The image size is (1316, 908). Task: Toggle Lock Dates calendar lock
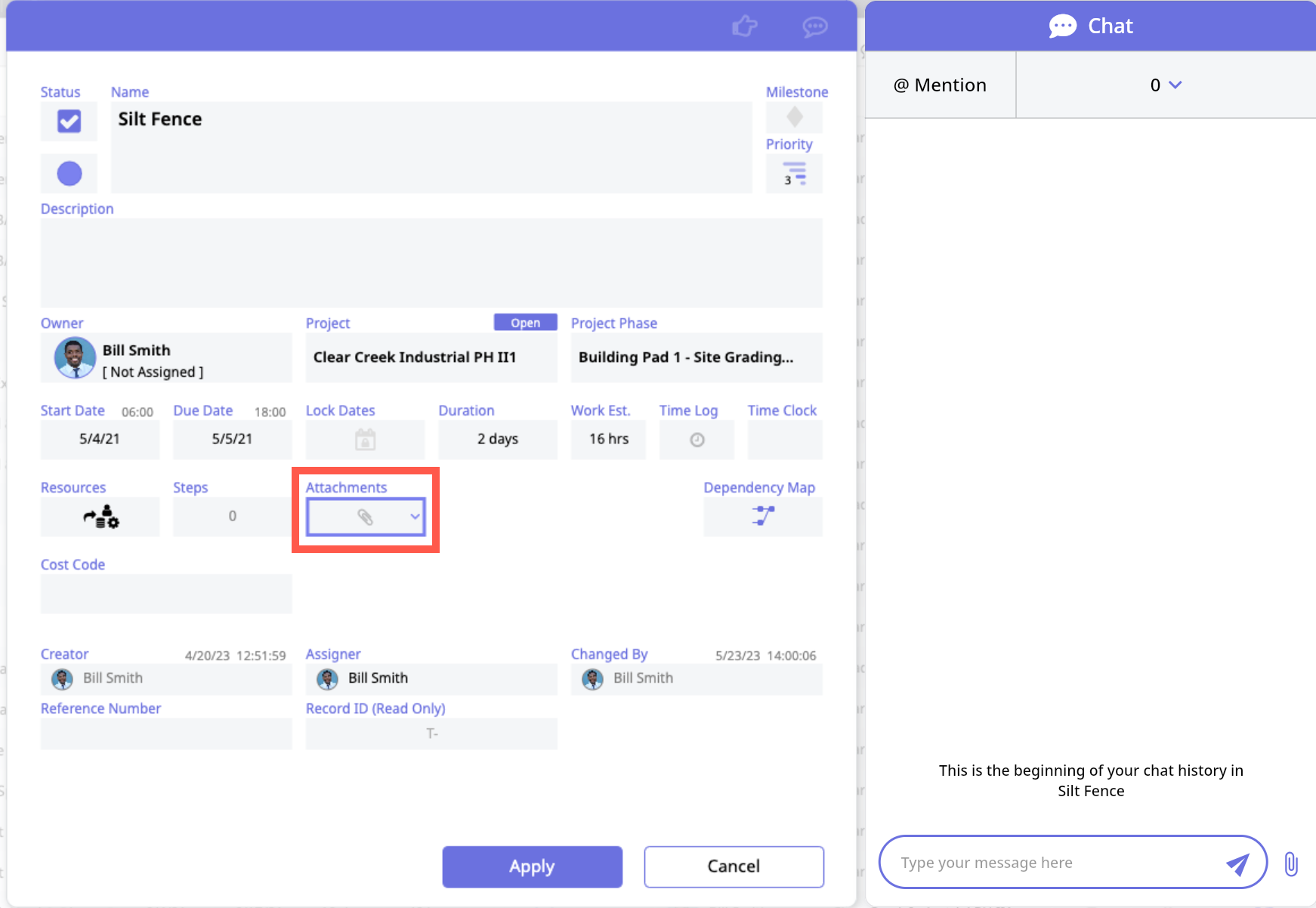tap(366, 440)
